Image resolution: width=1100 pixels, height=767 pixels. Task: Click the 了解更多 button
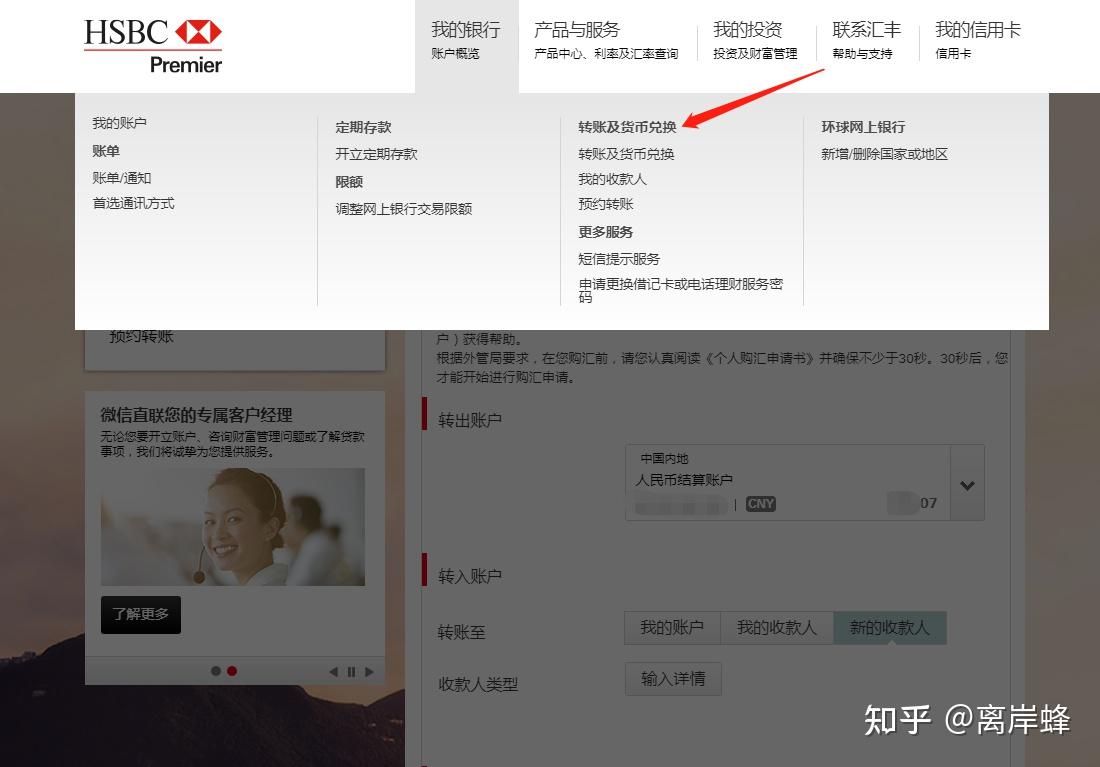[x=140, y=615]
